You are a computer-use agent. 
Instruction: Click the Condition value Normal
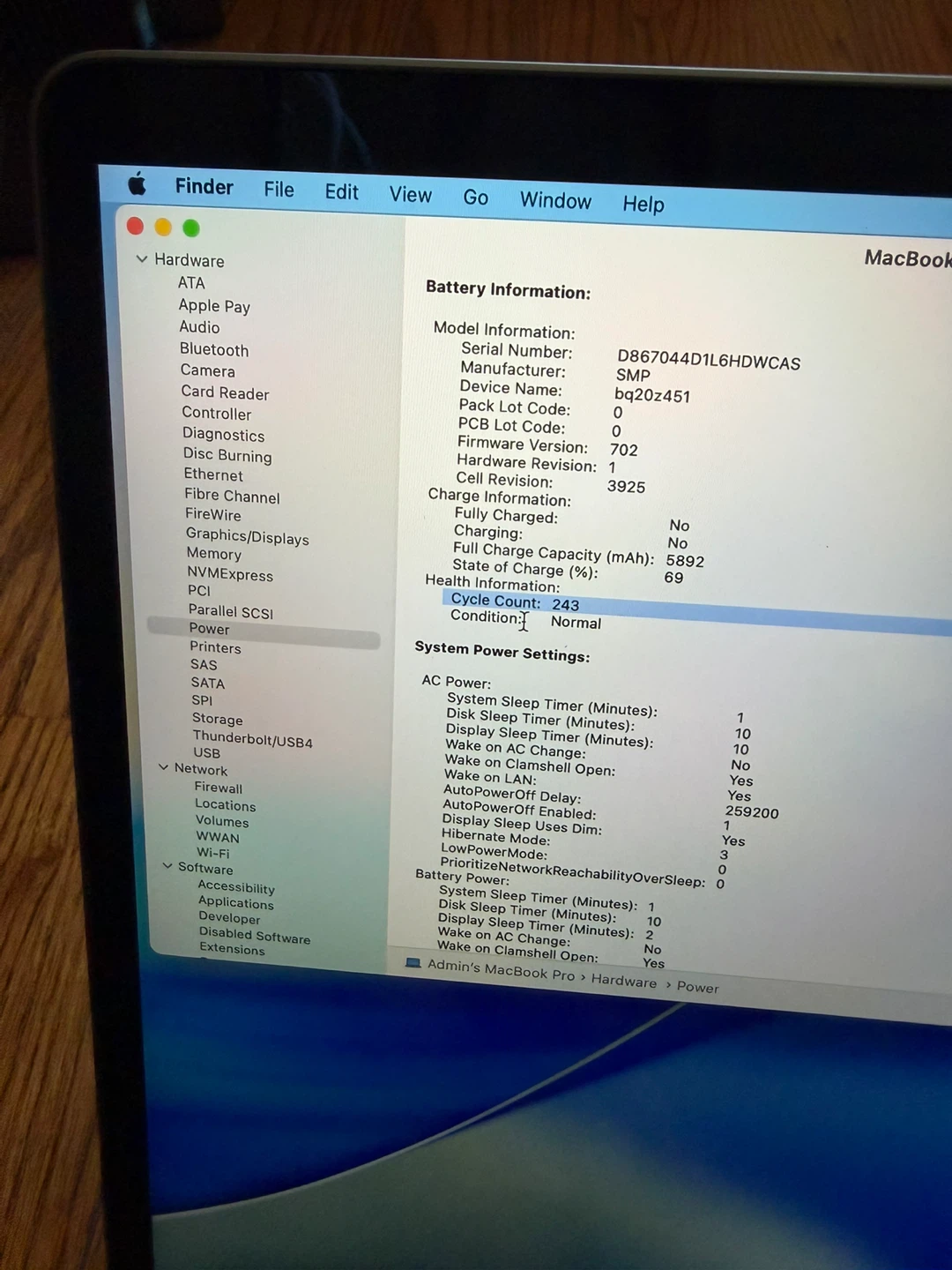click(x=576, y=623)
